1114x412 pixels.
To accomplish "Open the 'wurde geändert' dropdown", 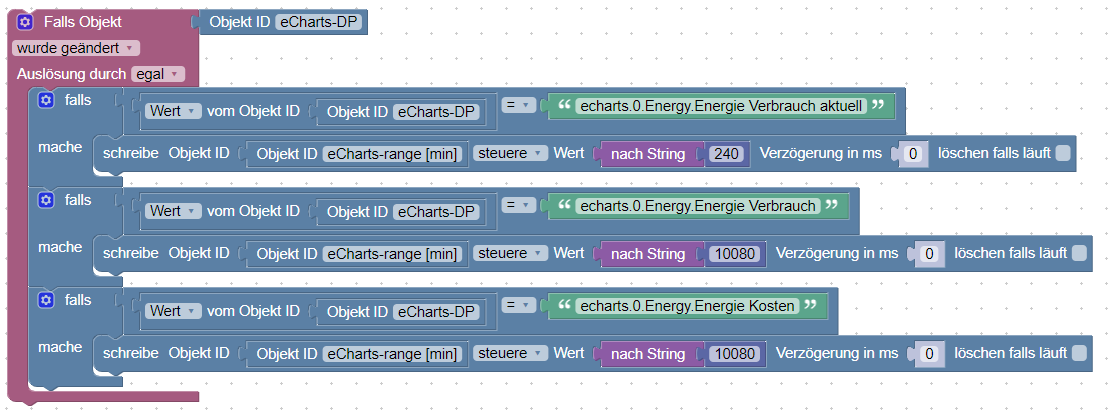I will [x=75, y=48].
